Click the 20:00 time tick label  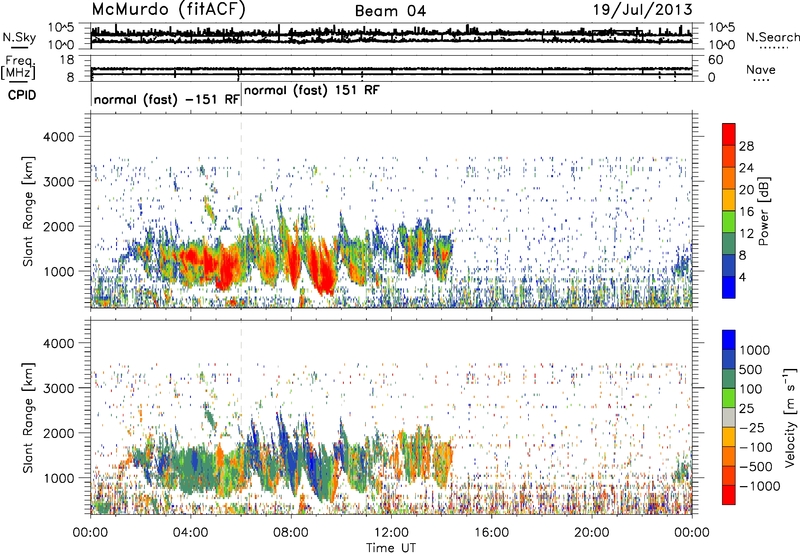591,533
